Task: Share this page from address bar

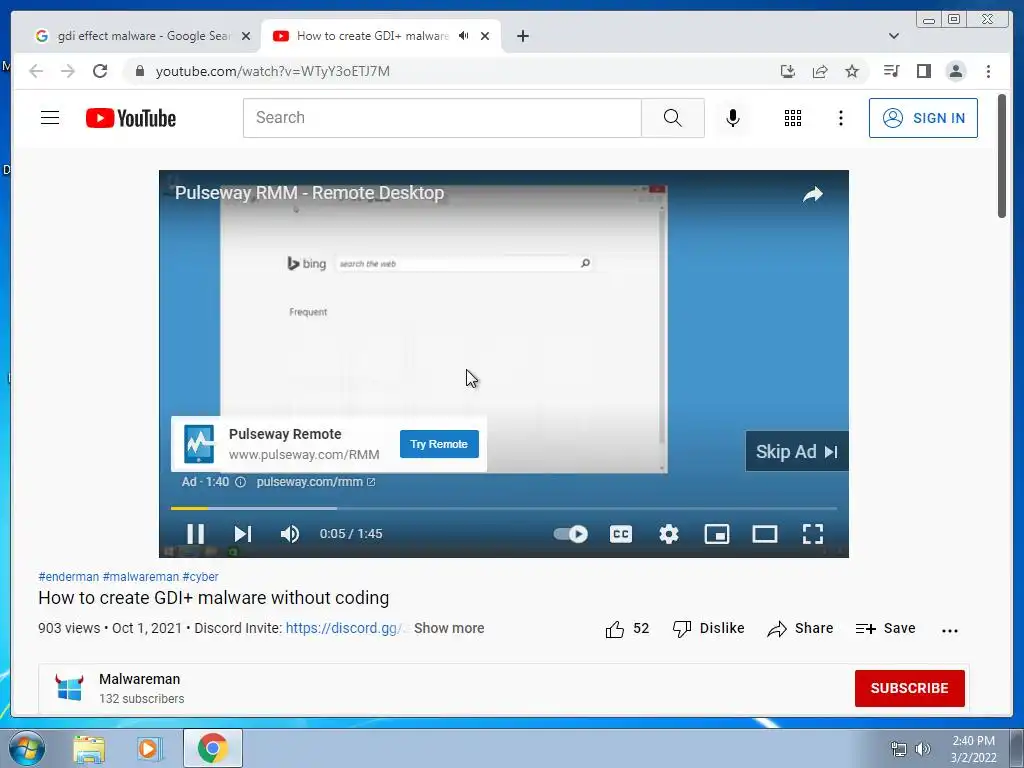Action: (x=820, y=71)
